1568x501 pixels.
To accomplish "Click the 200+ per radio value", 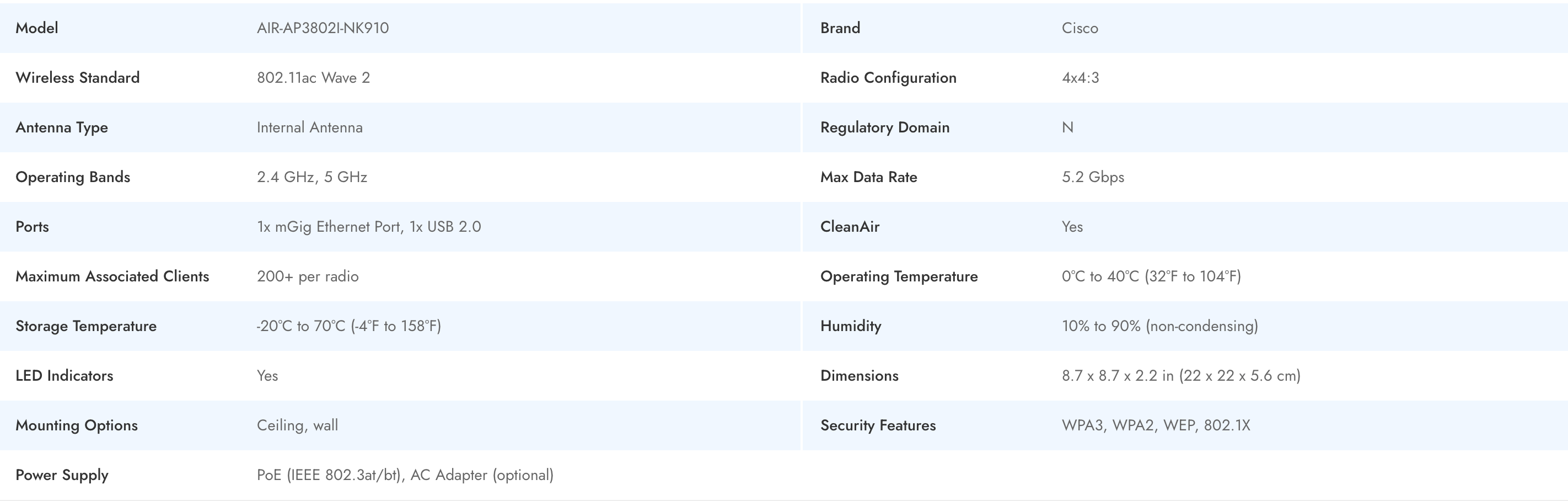I will pyautogui.click(x=308, y=276).
